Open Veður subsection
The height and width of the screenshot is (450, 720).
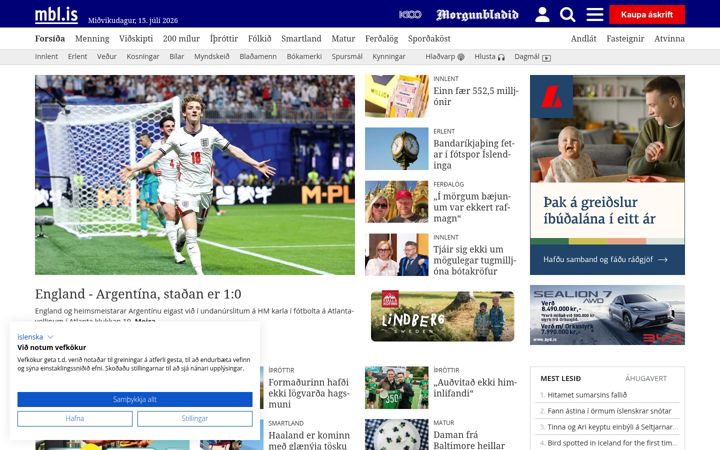107,56
